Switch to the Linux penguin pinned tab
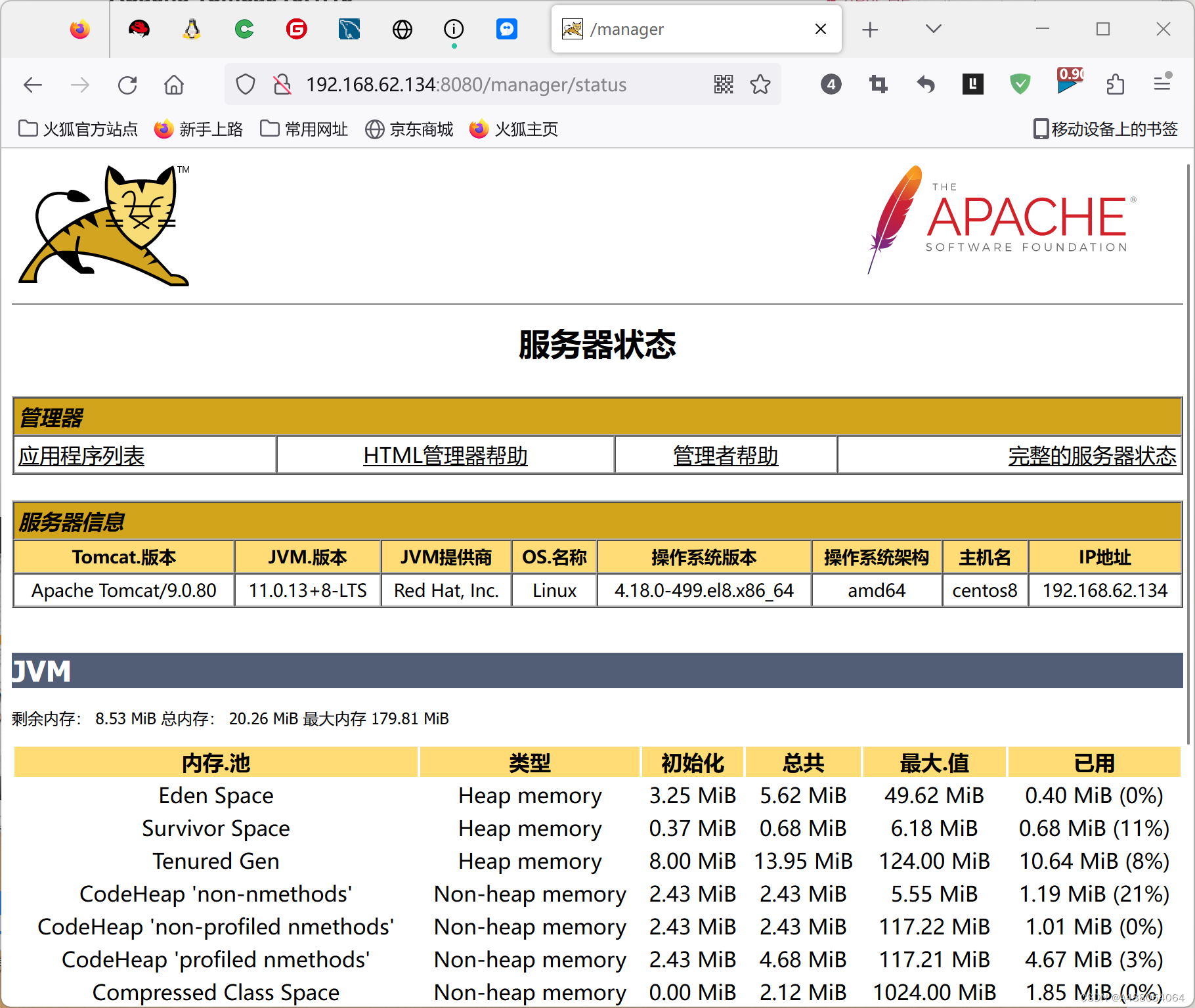 [191, 30]
